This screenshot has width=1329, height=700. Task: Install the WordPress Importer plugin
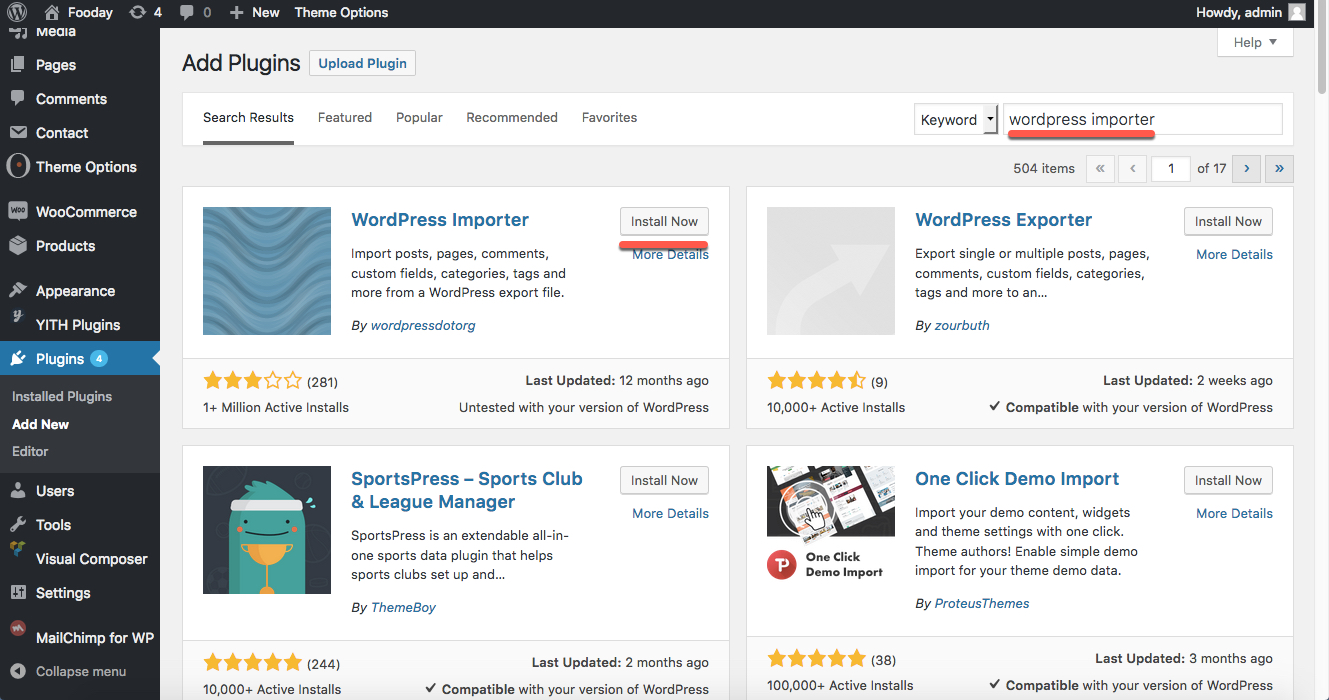[x=664, y=221]
